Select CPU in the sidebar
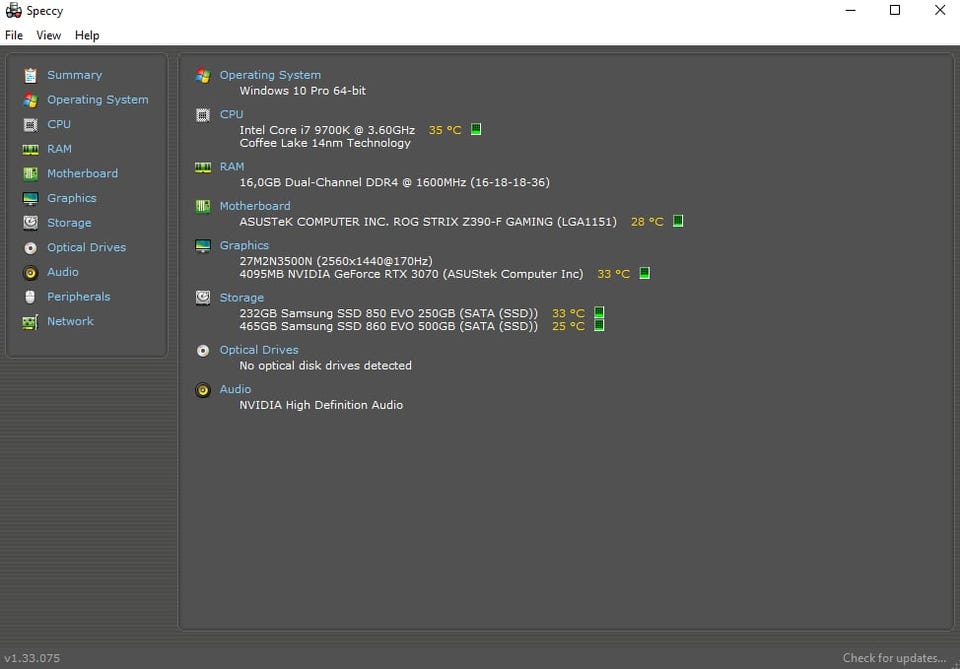The width and height of the screenshot is (960, 669). [59, 124]
